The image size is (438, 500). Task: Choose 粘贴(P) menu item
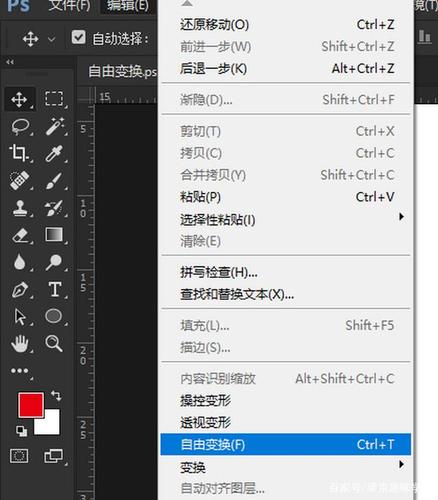pyautogui.click(x=286, y=197)
